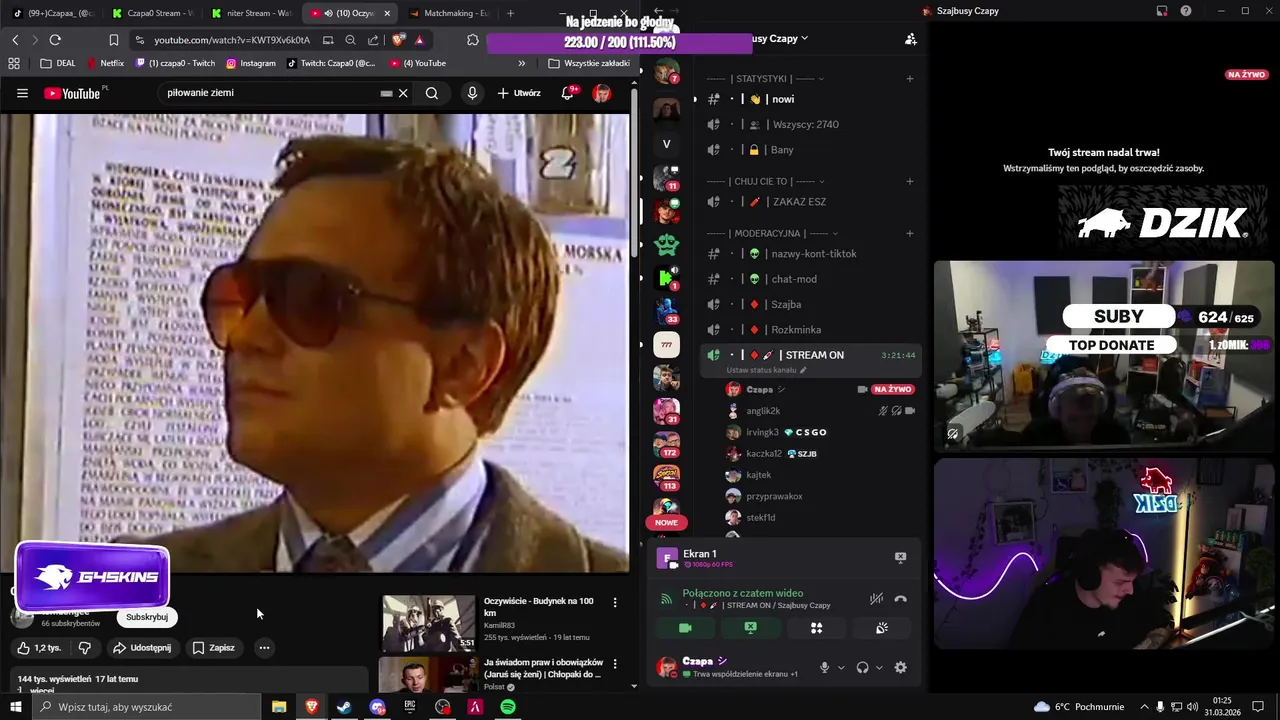
Task: Stop streaming Ekran 1 icon
Action: point(900,557)
